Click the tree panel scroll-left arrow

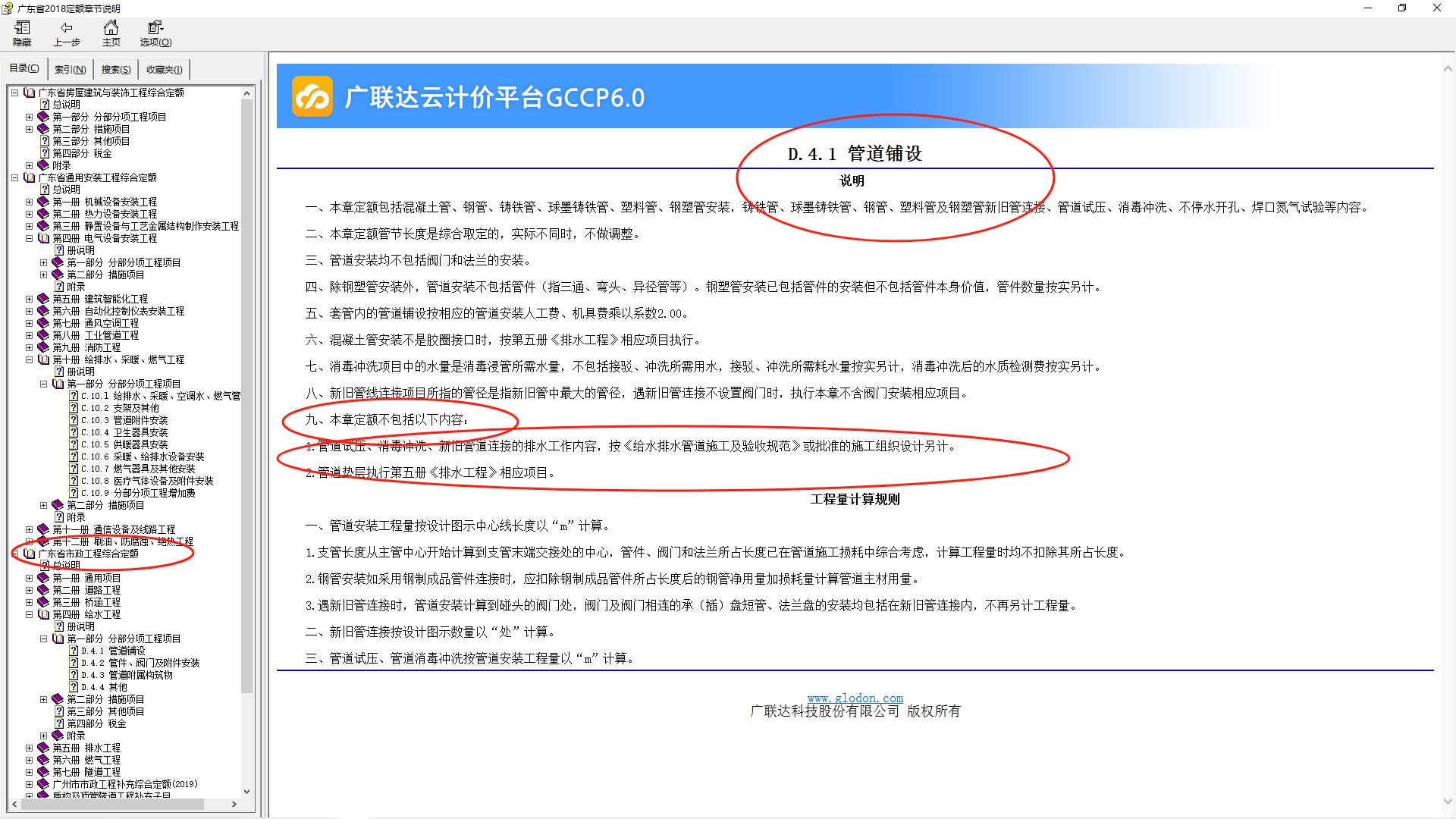[14, 804]
